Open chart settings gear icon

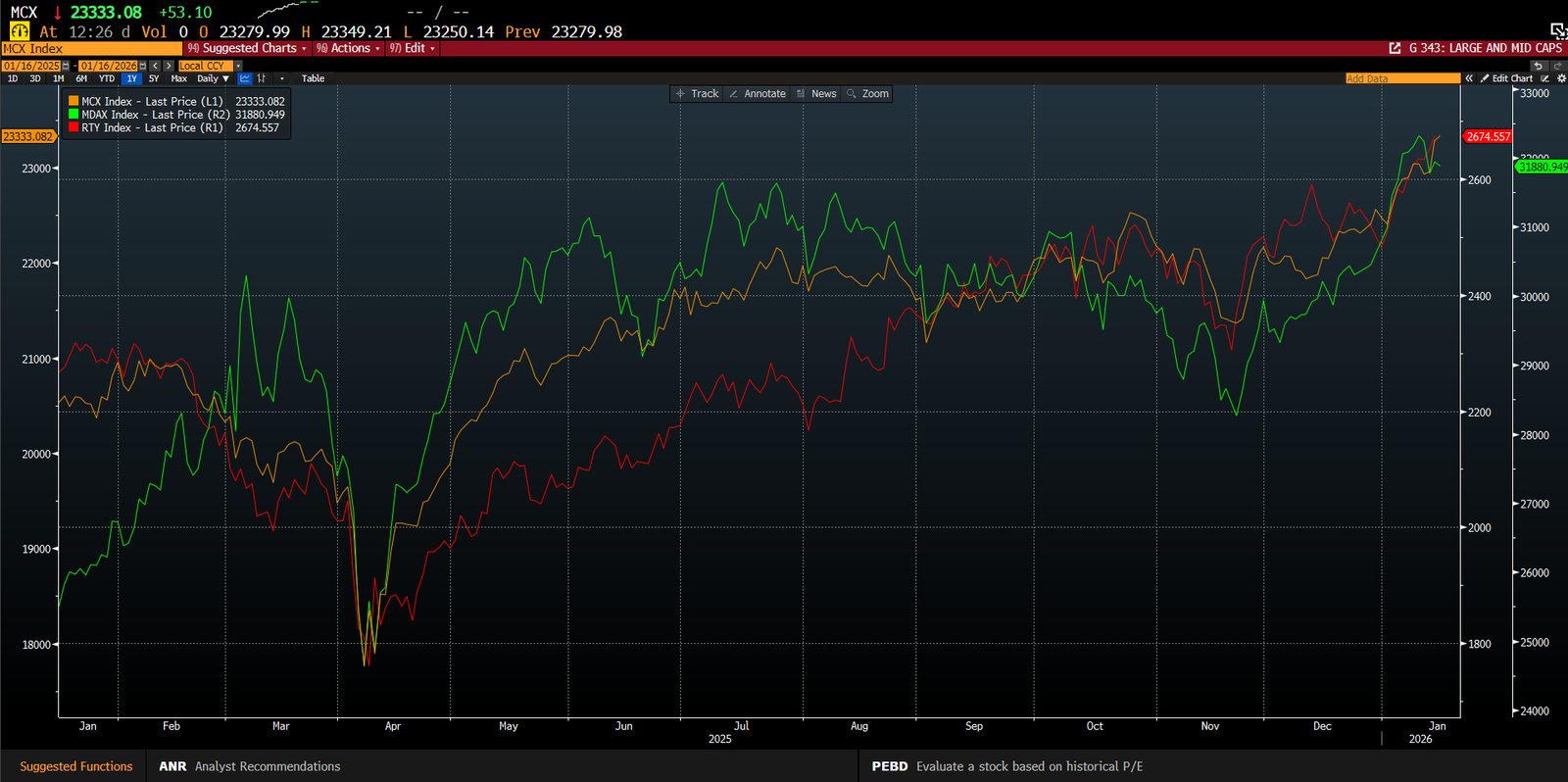(x=1561, y=78)
